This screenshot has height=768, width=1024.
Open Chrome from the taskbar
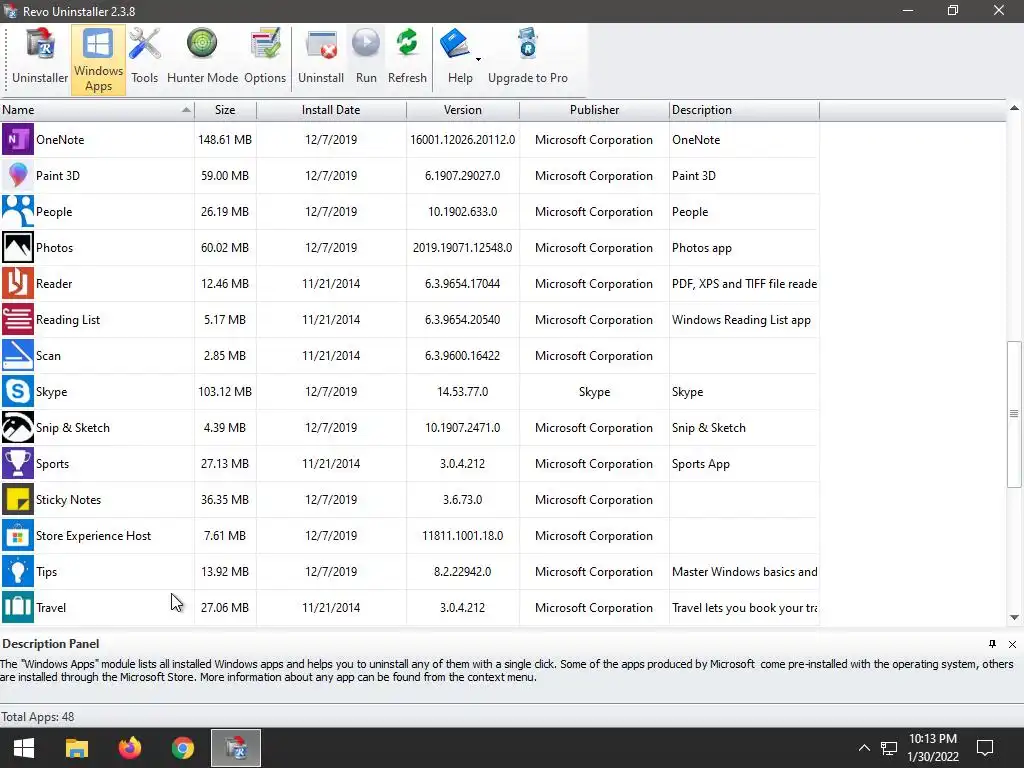click(x=183, y=748)
